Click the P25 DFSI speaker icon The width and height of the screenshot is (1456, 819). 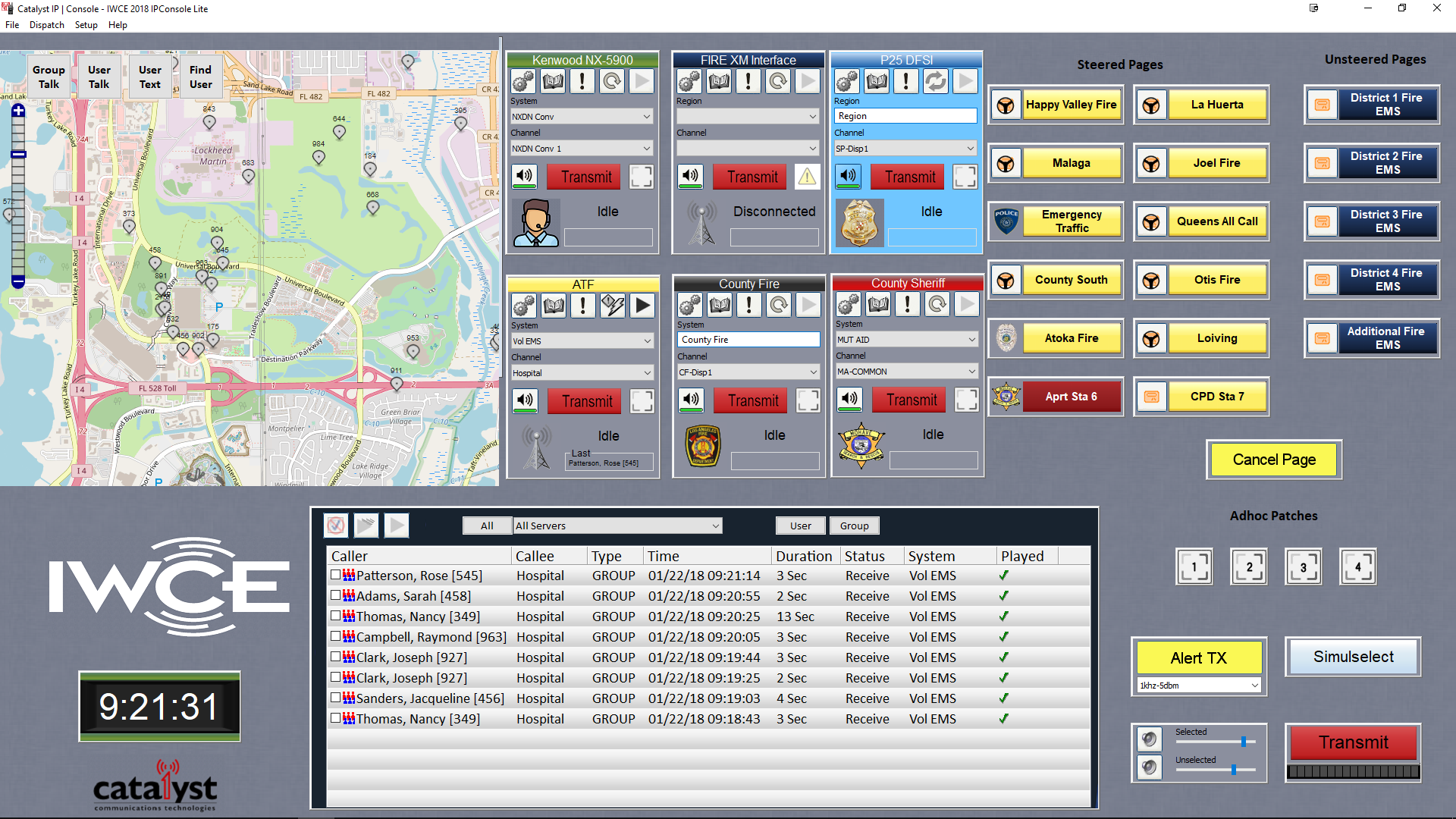[847, 176]
